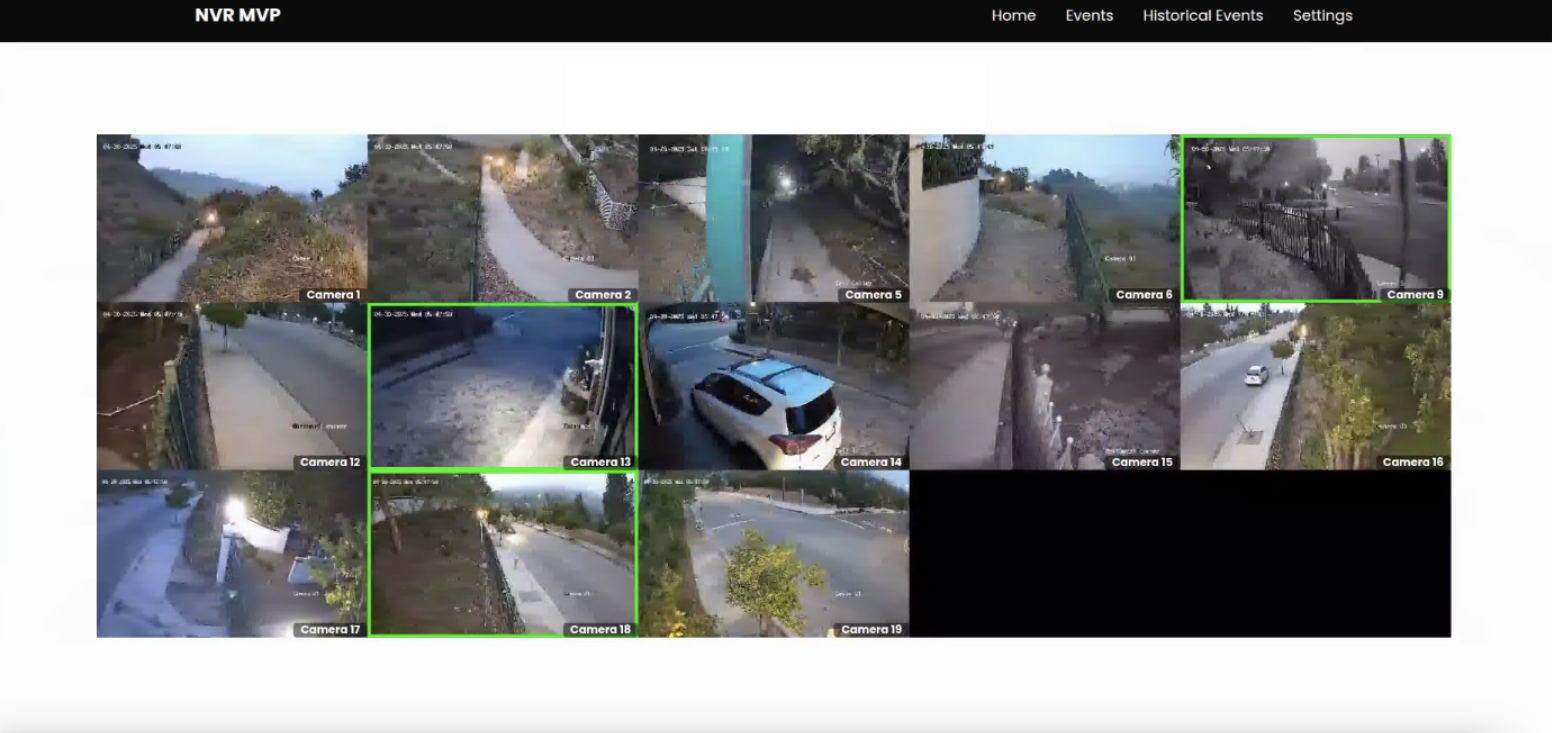Image resolution: width=1552 pixels, height=733 pixels.
Task: Select the Camera 1 video feed
Action: [x=232, y=218]
